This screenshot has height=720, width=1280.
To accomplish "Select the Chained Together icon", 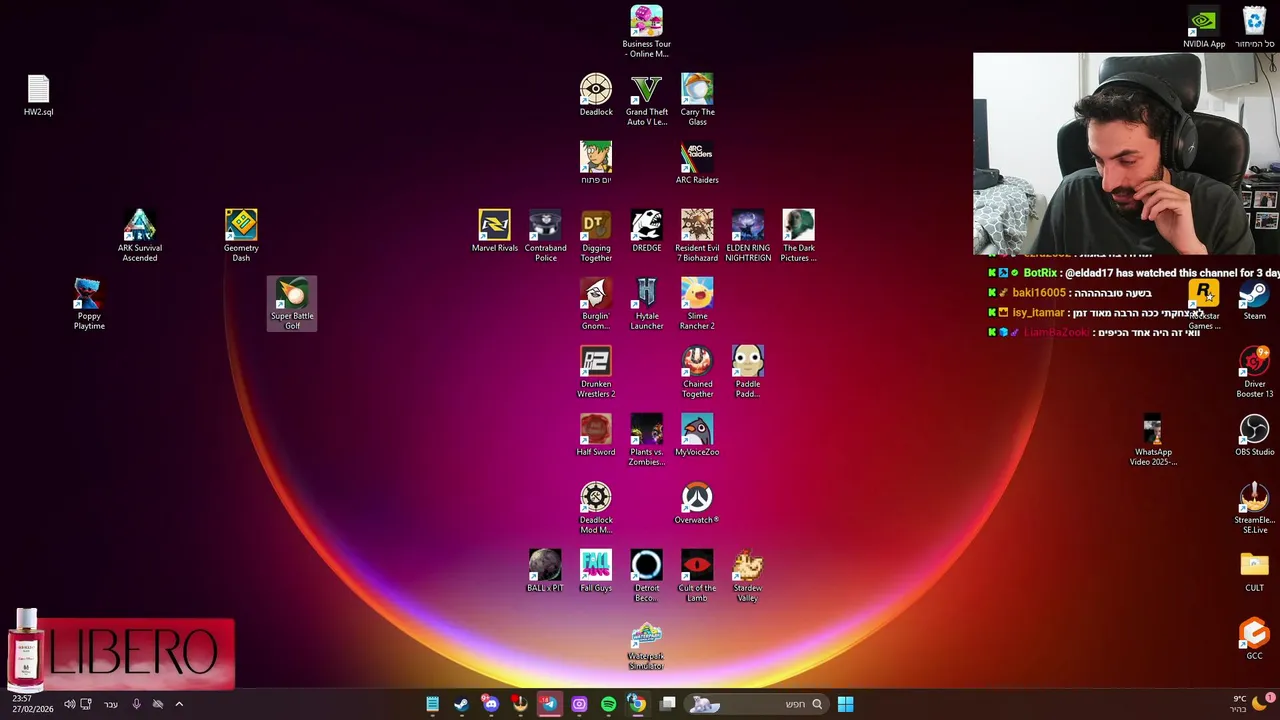I will pos(697,372).
